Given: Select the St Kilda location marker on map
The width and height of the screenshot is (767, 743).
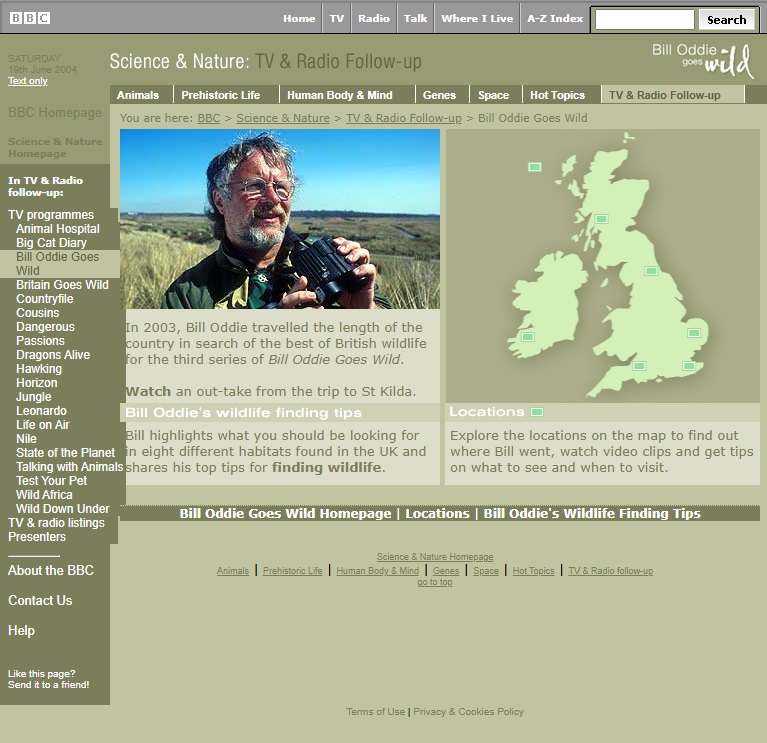Looking at the screenshot, I should click(535, 167).
